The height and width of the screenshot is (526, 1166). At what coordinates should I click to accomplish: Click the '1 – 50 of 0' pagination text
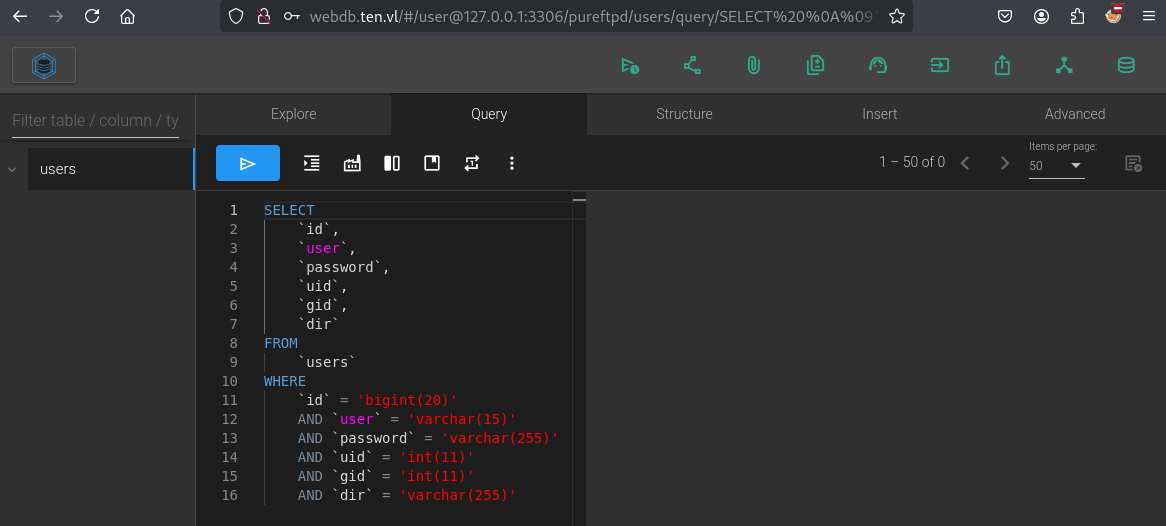pos(912,162)
